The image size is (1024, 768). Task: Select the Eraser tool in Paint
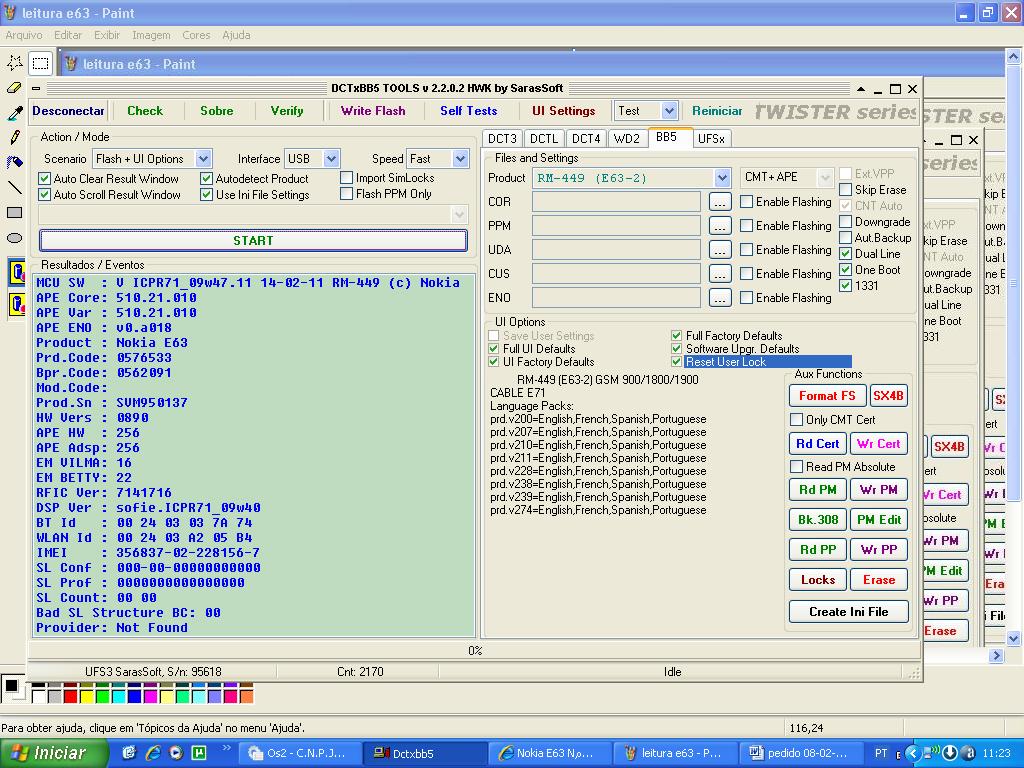click(x=15, y=88)
